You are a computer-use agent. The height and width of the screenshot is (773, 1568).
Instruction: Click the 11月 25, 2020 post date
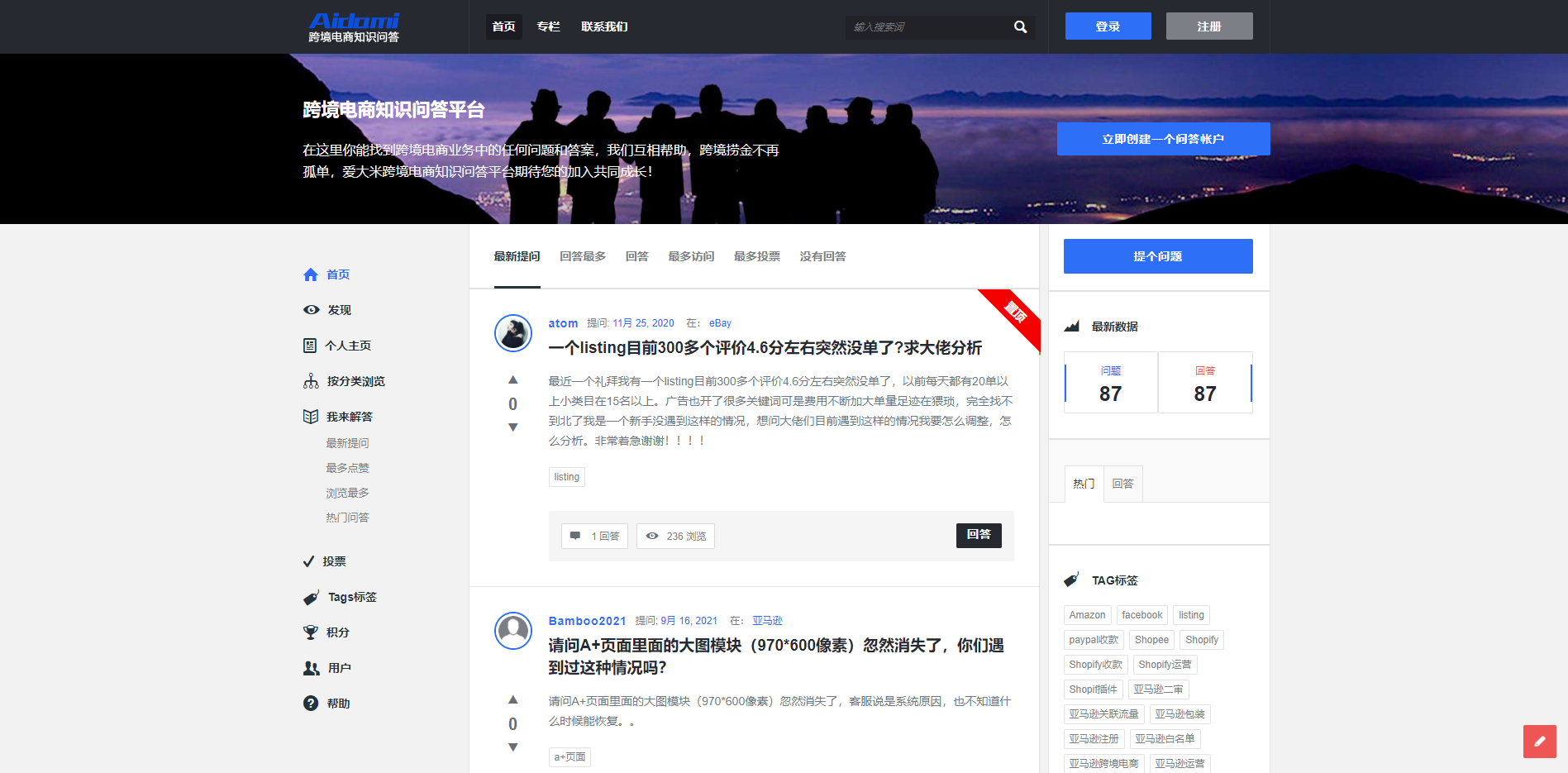pos(643,323)
